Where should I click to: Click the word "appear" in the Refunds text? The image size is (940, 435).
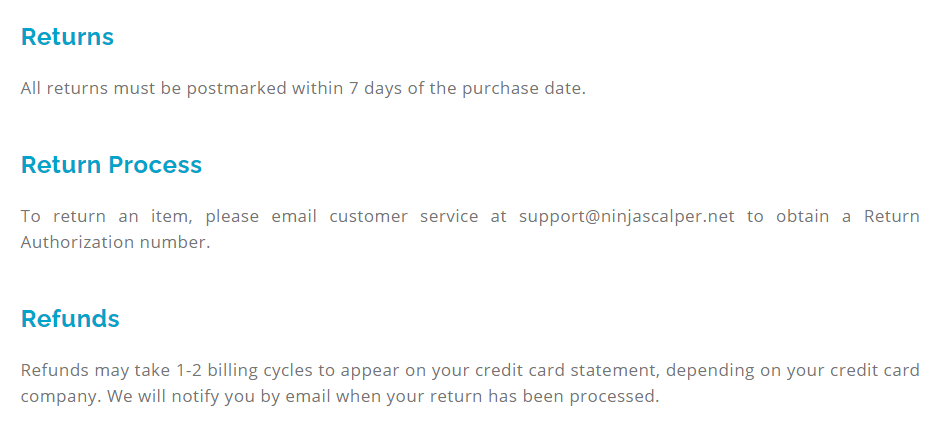pyautogui.click(x=368, y=370)
